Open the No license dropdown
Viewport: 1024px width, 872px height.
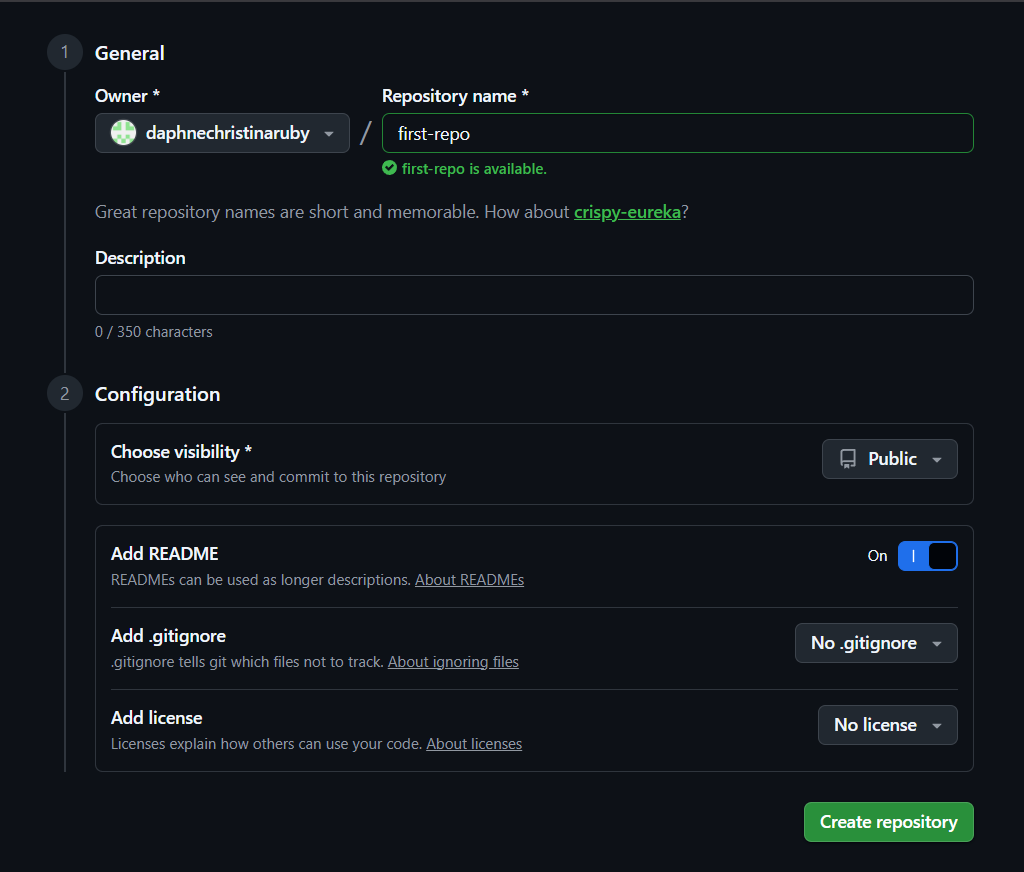click(887, 725)
